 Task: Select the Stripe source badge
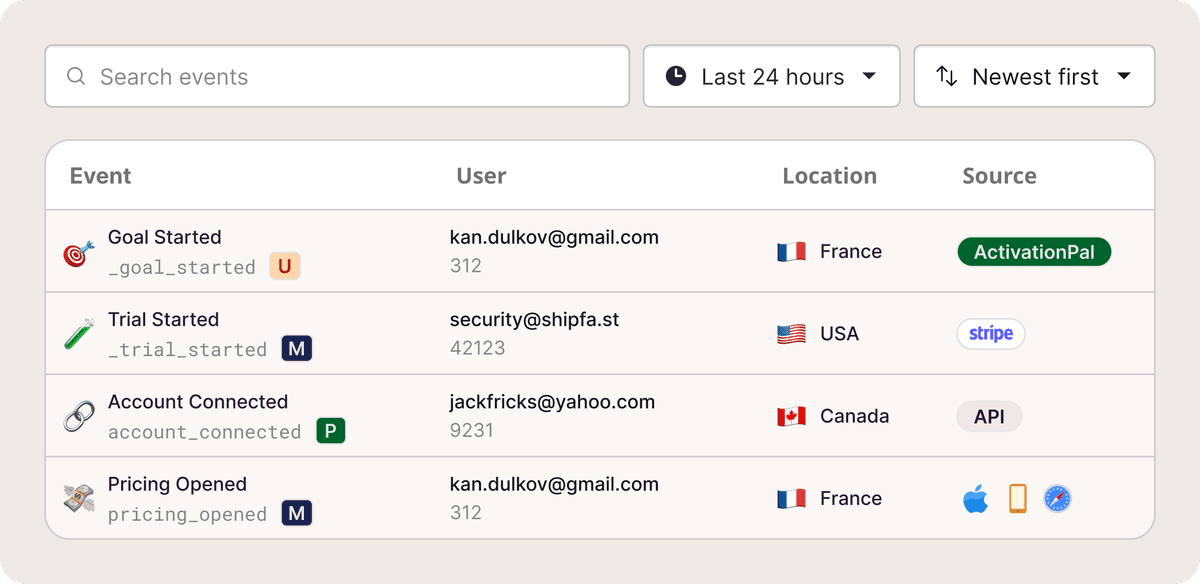[991, 334]
